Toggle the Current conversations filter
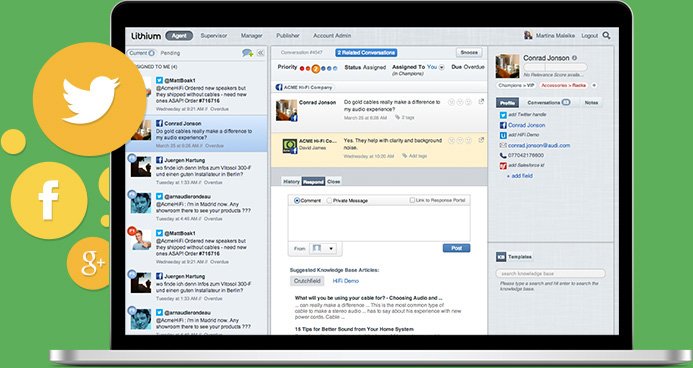Screen dimensions: 693x368 [x=142, y=53]
